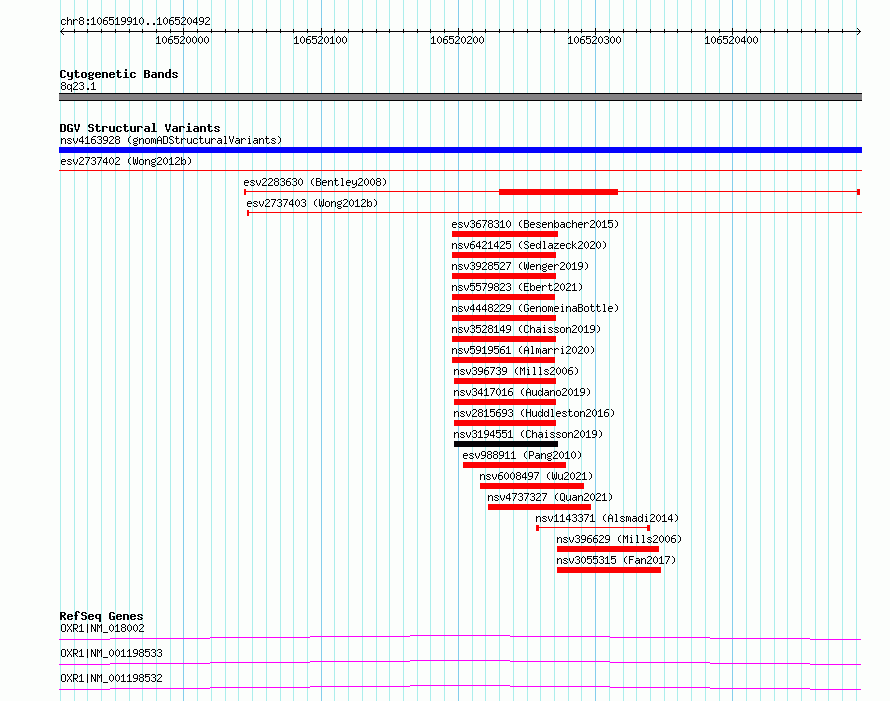Click nsv3417016 (Audano2019) label

[522, 392]
